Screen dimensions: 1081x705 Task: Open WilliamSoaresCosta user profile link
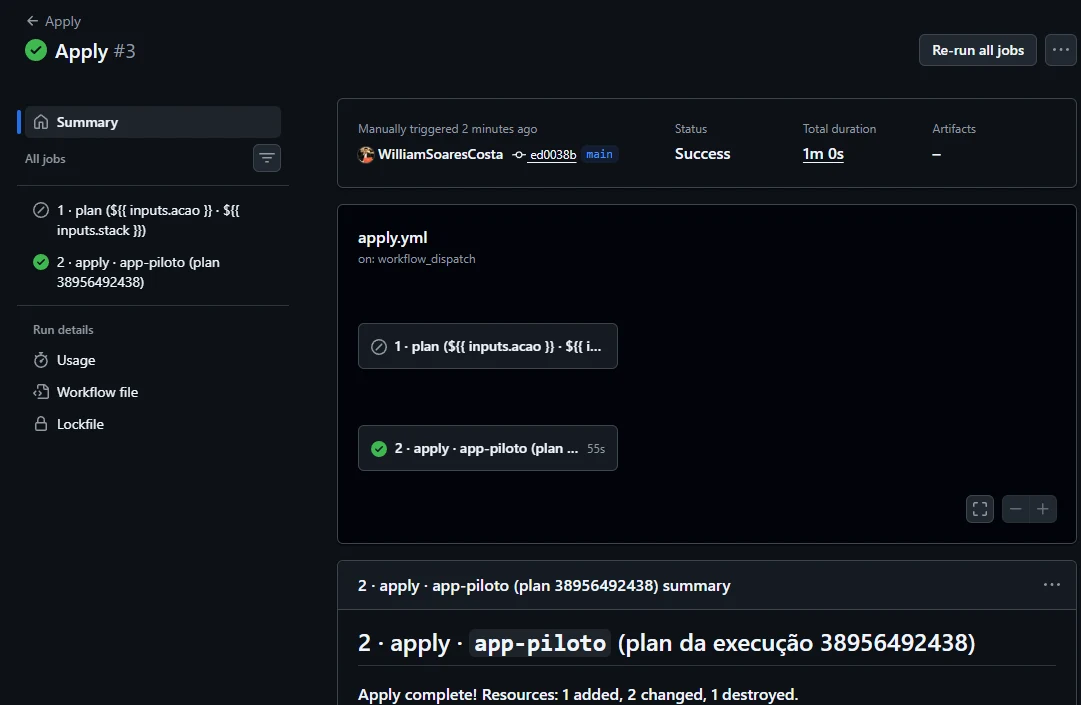(440, 154)
